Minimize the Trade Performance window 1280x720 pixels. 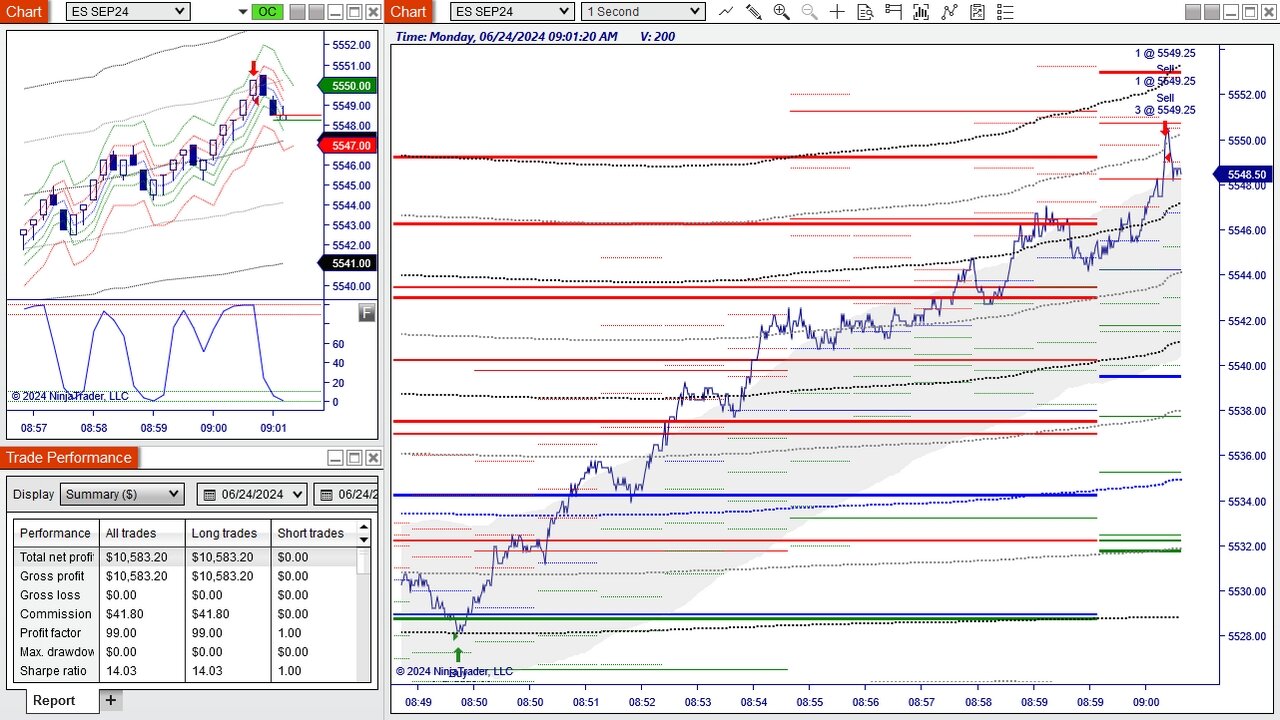click(x=335, y=458)
